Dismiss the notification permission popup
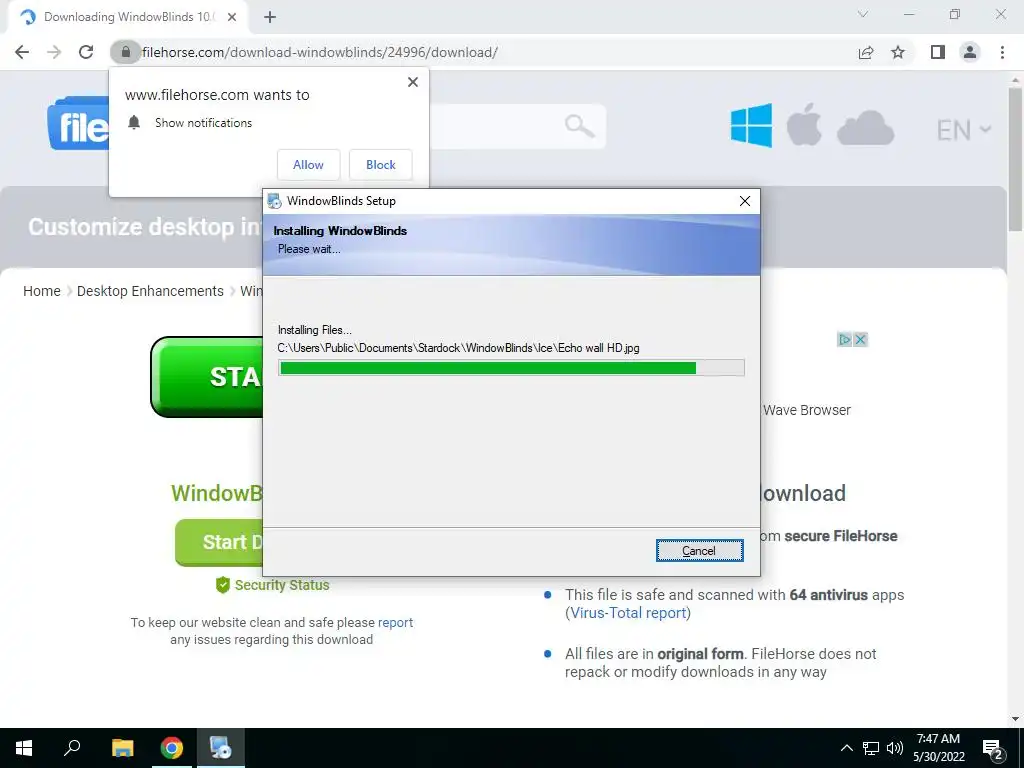The width and height of the screenshot is (1024, 768). point(413,82)
